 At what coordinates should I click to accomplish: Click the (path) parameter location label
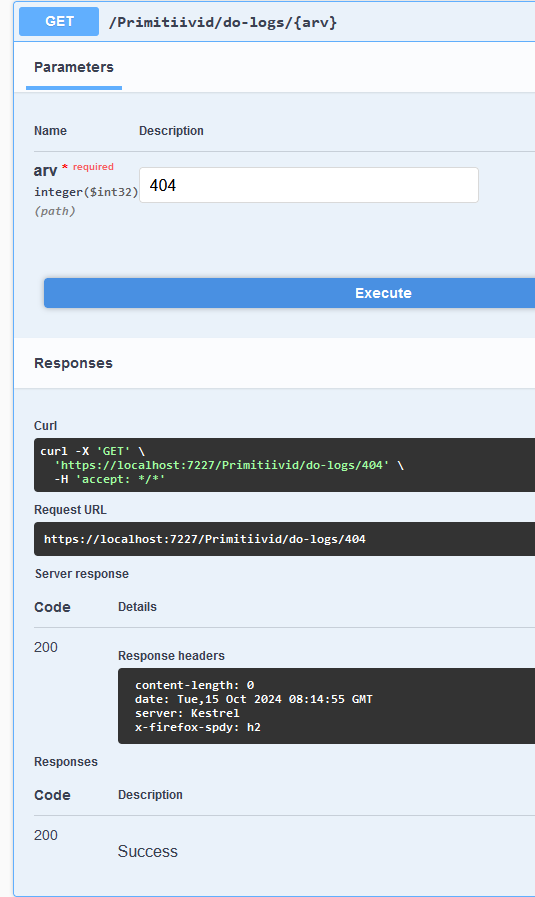click(x=54, y=211)
